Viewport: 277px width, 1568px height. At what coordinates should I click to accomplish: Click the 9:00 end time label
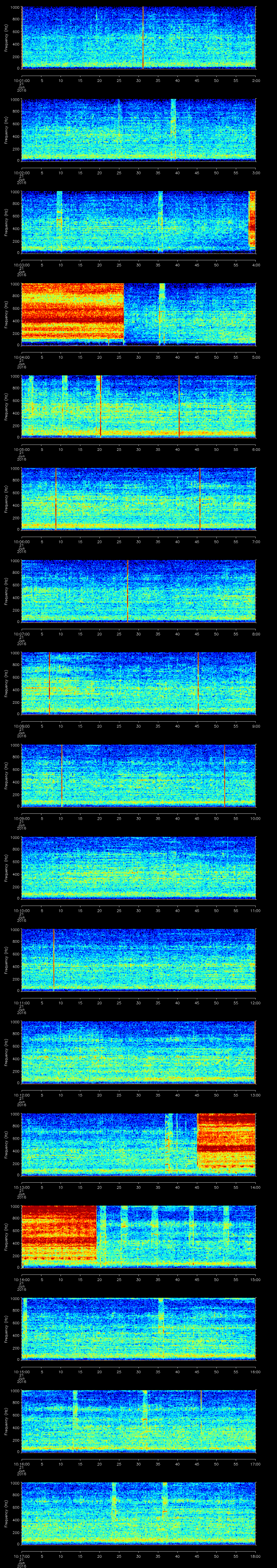coord(256,727)
